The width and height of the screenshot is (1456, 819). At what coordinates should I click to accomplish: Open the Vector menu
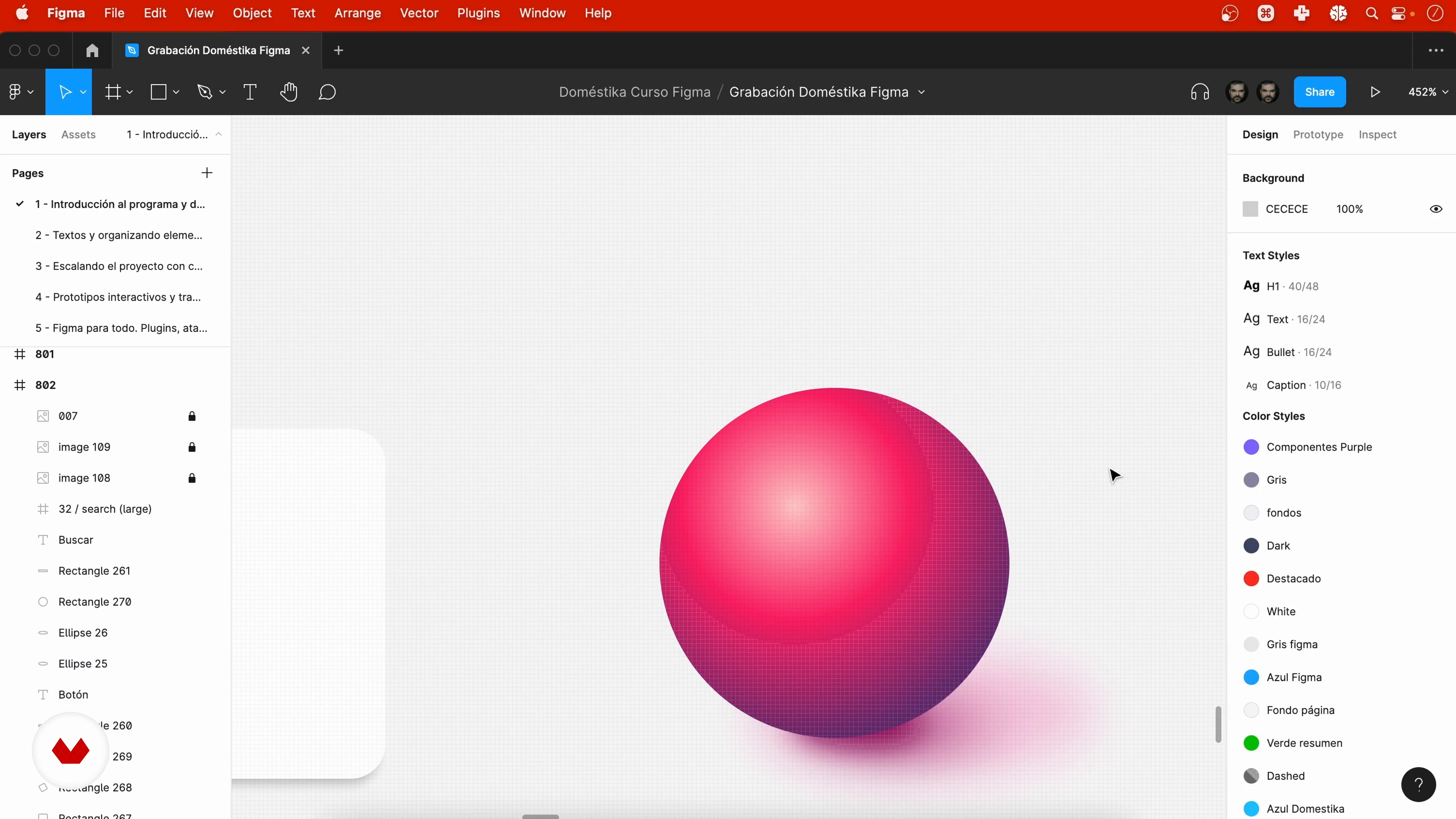coord(419,13)
